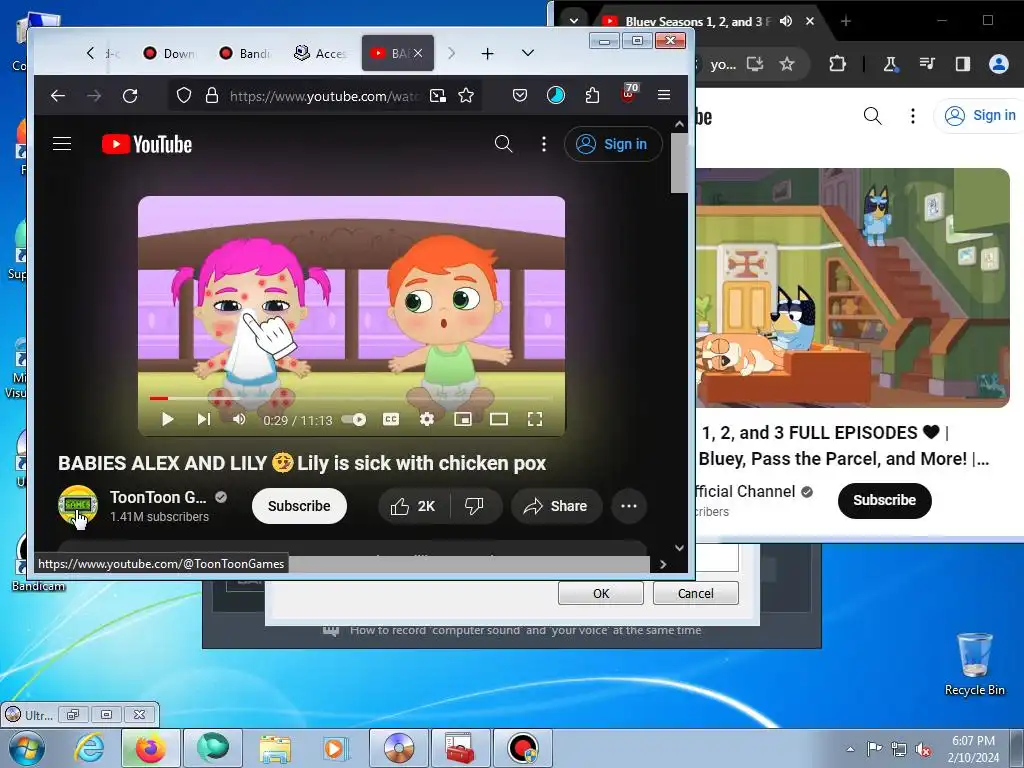Open the Chrome profile avatar
This screenshot has height=768, width=1024.
(999, 63)
